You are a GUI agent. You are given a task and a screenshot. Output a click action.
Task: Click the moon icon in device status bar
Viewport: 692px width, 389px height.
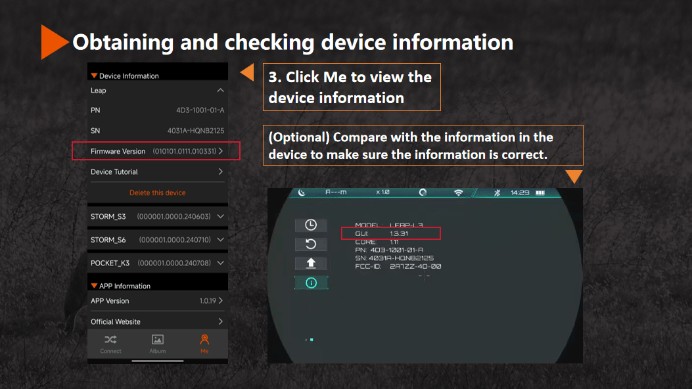point(301,193)
